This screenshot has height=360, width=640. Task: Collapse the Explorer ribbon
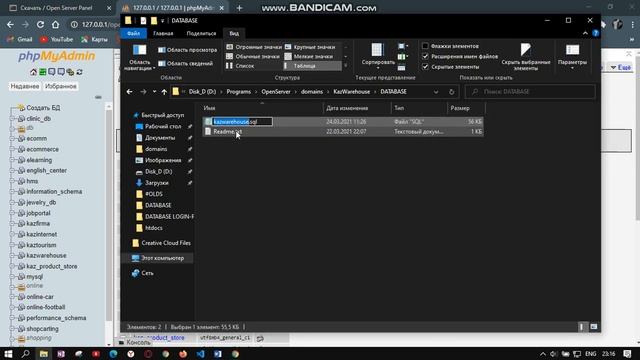pos(585,33)
